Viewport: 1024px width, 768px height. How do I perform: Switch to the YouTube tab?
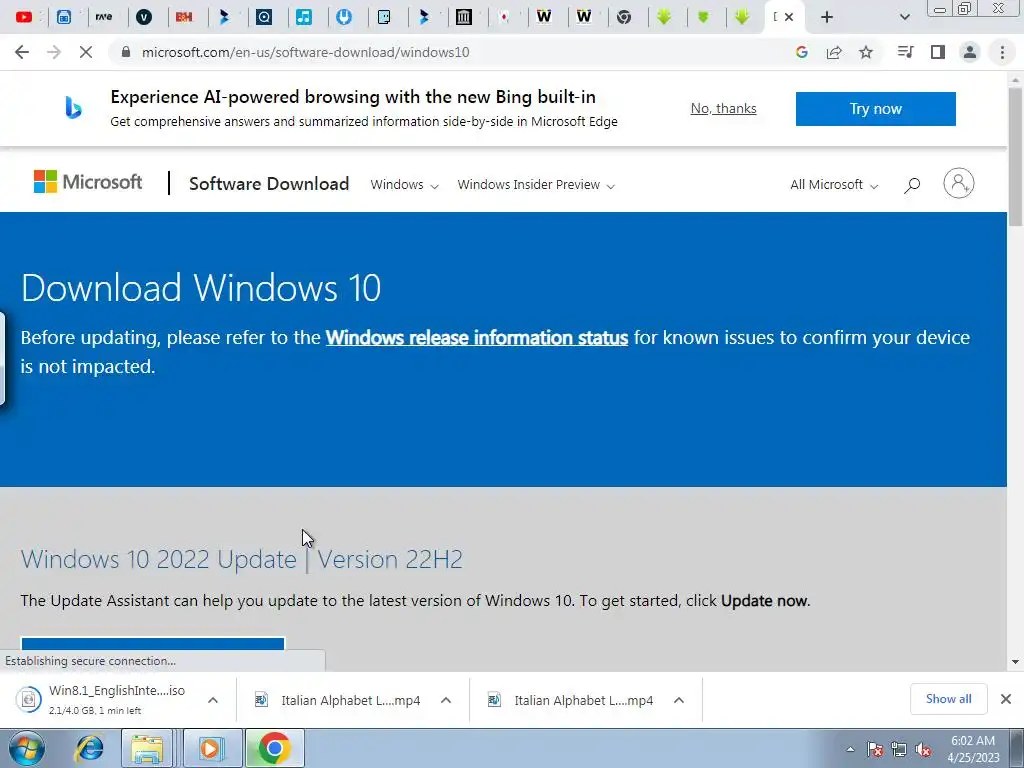pyautogui.click(x=24, y=17)
